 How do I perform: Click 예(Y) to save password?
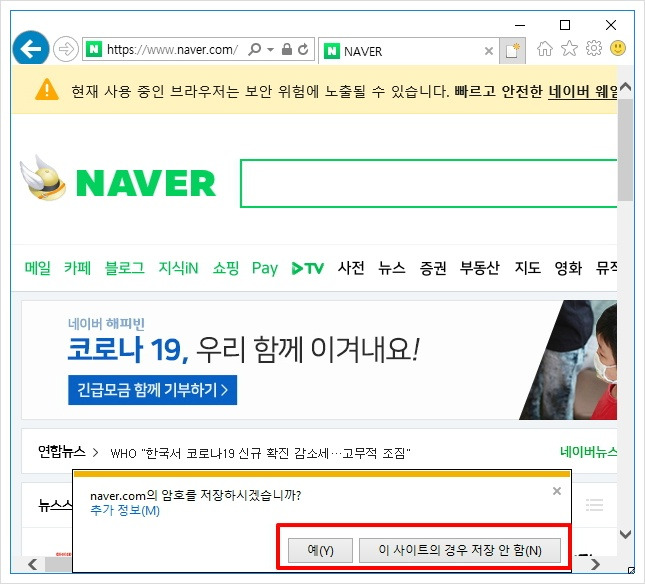[320, 550]
